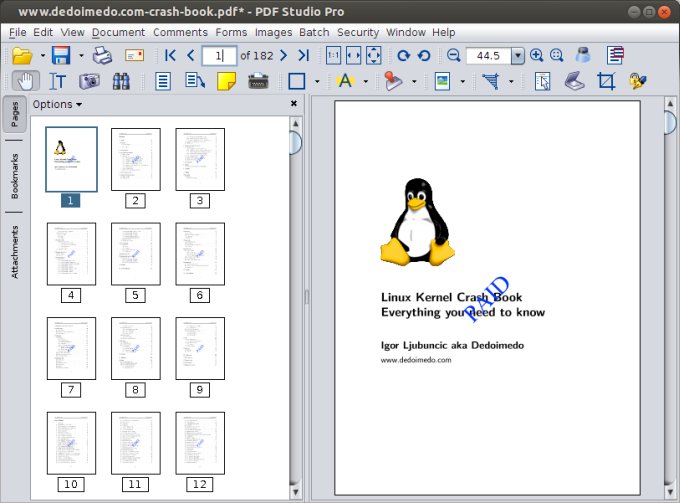The width and height of the screenshot is (680, 503).
Task: Select the Hand tool
Action: (23, 82)
